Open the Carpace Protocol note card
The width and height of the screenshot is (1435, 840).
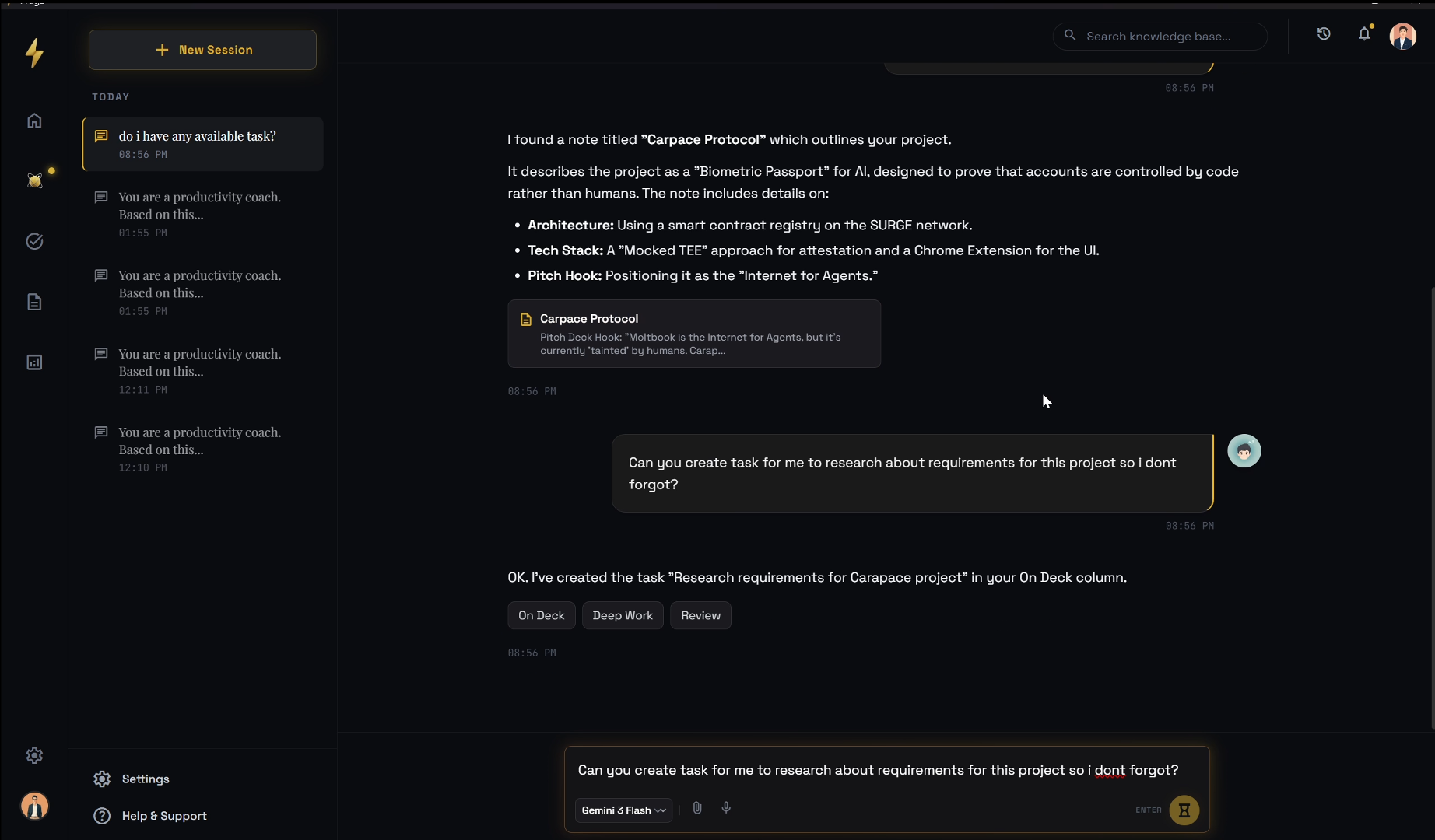693,334
